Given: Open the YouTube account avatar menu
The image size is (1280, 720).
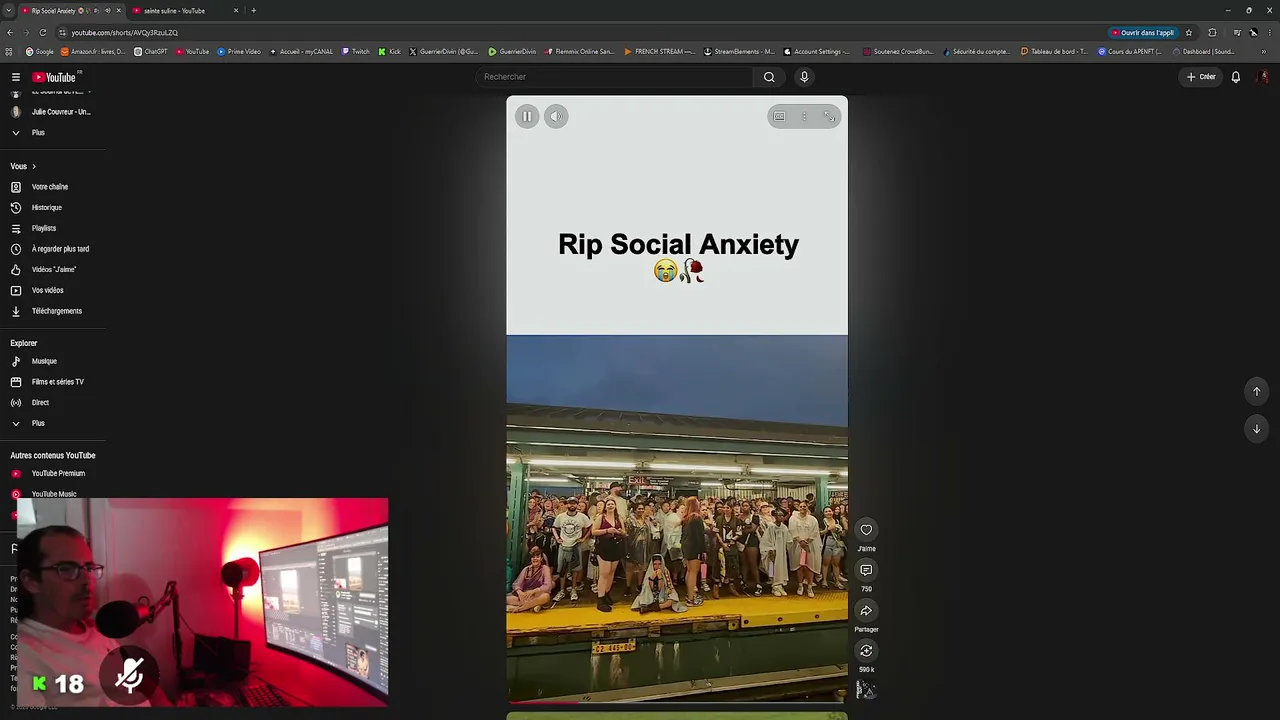Looking at the screenshot, I should tap(1263, 77).
